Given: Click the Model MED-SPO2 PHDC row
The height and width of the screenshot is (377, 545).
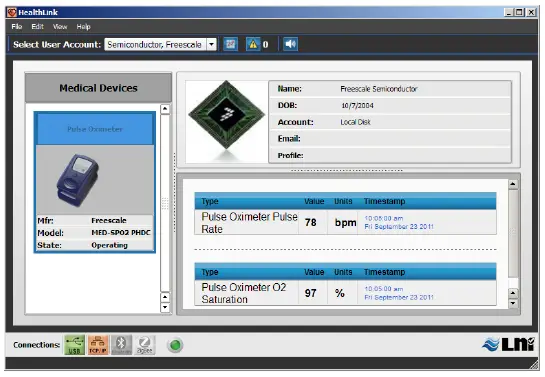Looking at the screenshot, I should (x=95, y=232).
